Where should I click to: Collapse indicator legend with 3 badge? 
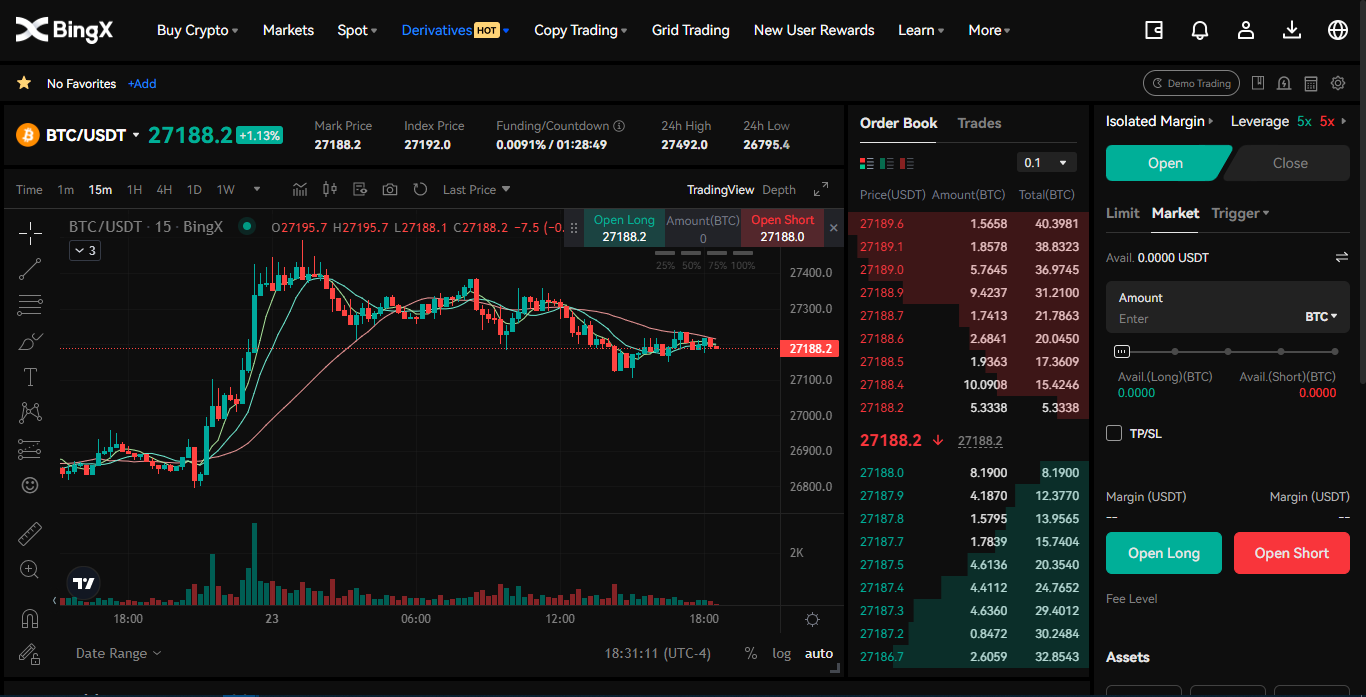pos(84,251)
